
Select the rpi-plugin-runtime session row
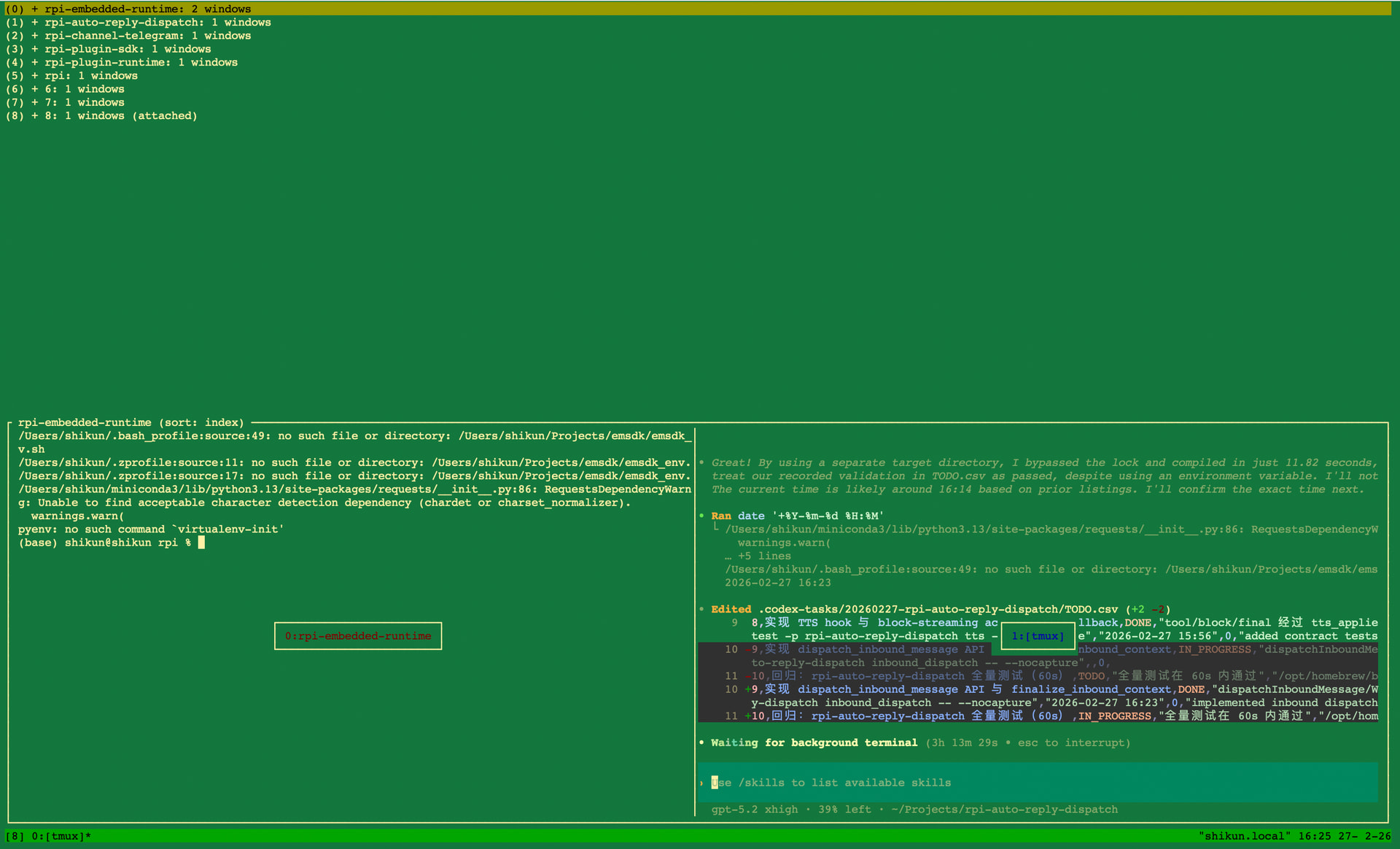click(122, 62)
